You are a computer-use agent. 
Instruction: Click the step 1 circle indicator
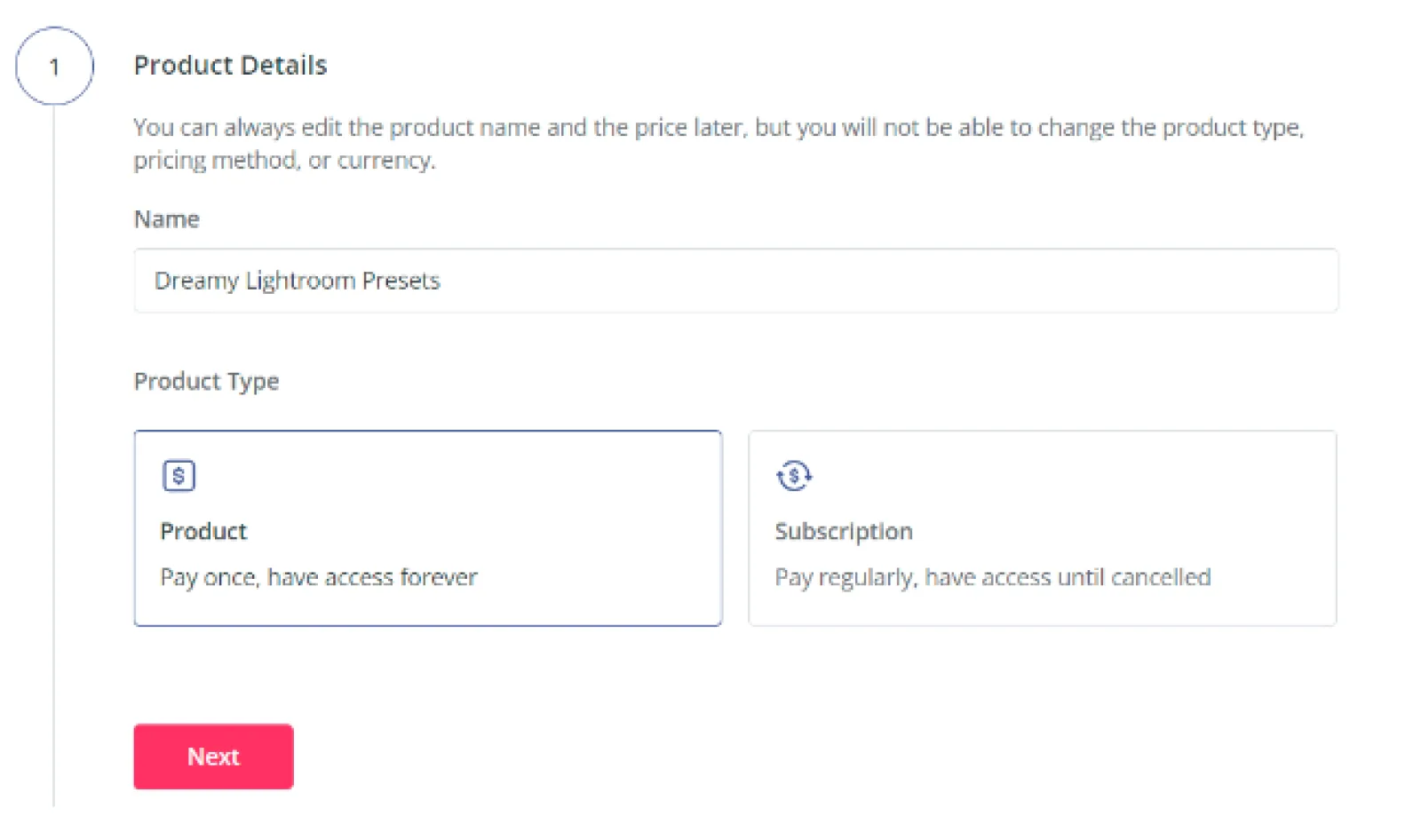[x=54, y=66]
